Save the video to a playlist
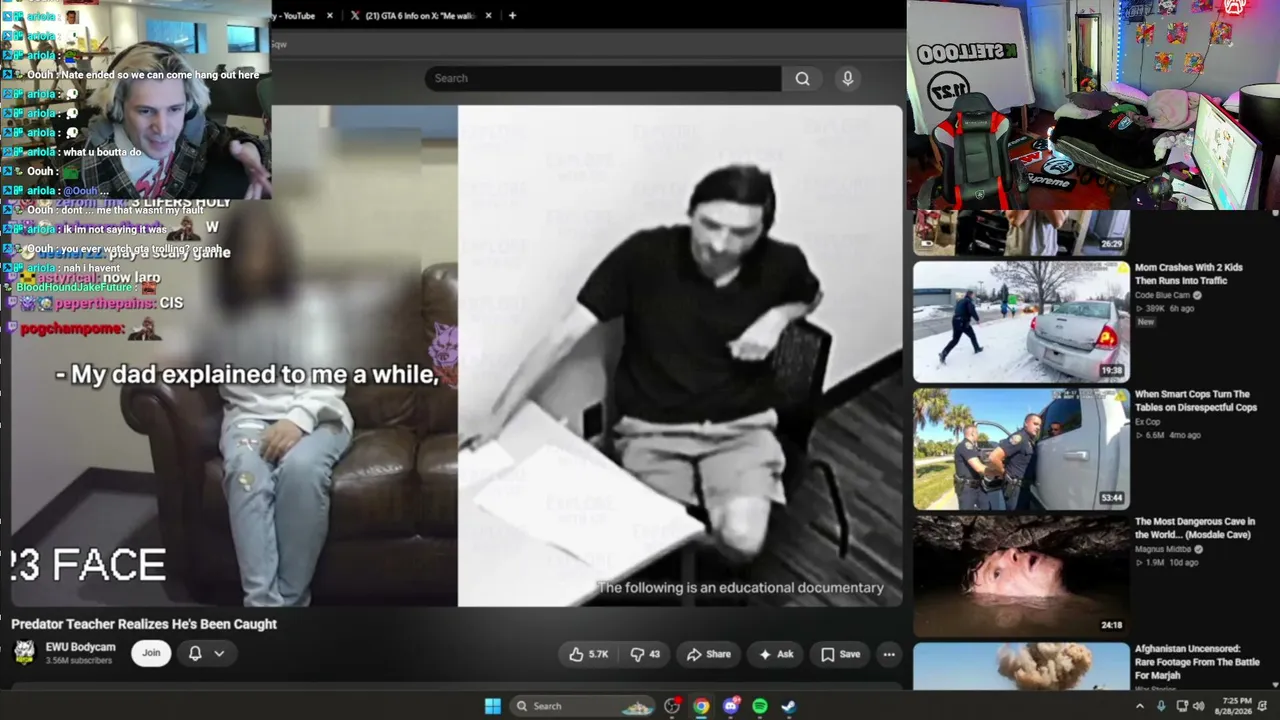 (840, 654)
